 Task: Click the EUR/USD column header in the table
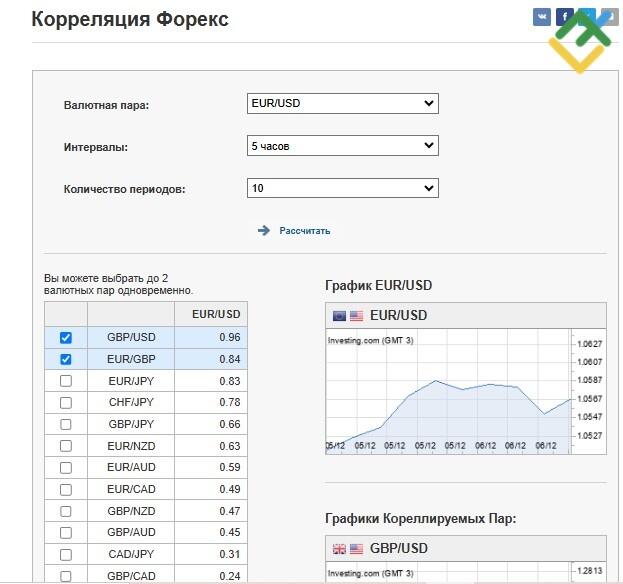[216, 314]
